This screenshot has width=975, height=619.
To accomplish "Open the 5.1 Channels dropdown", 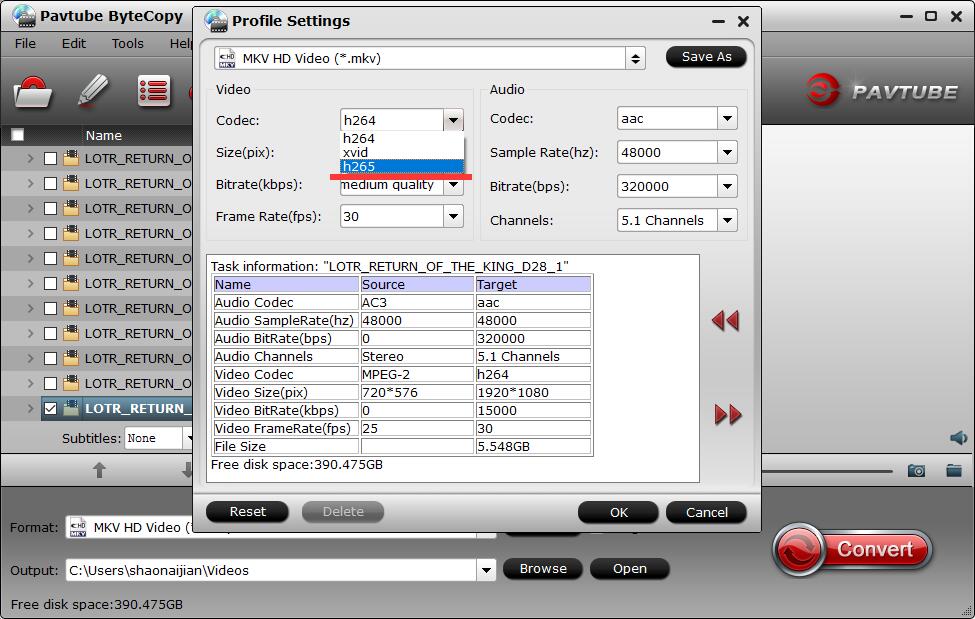I will [727, 220].
